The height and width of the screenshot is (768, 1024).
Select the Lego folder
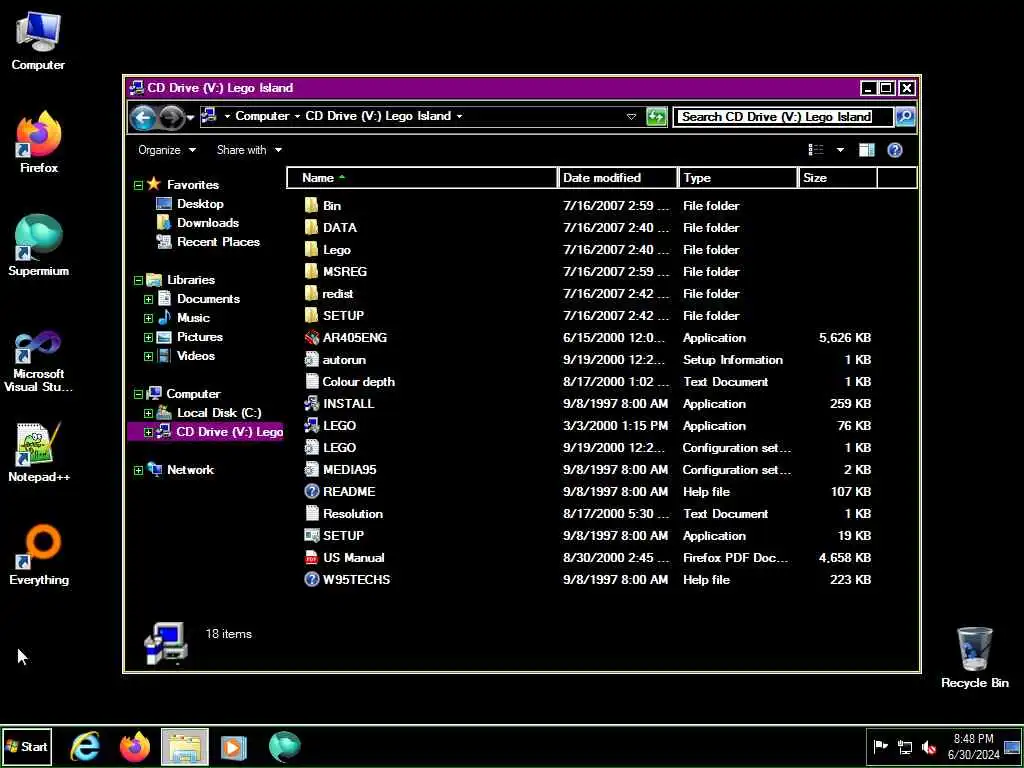pos(327,249)
